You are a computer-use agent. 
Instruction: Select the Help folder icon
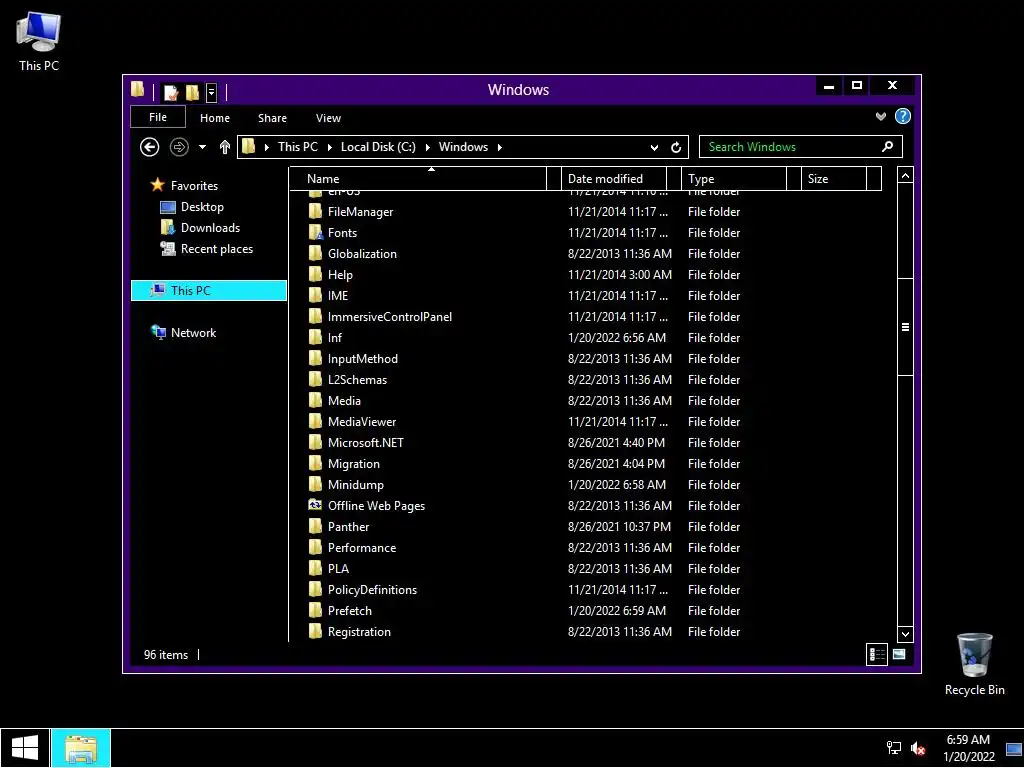pyautogui.click(x=315, y=274)
